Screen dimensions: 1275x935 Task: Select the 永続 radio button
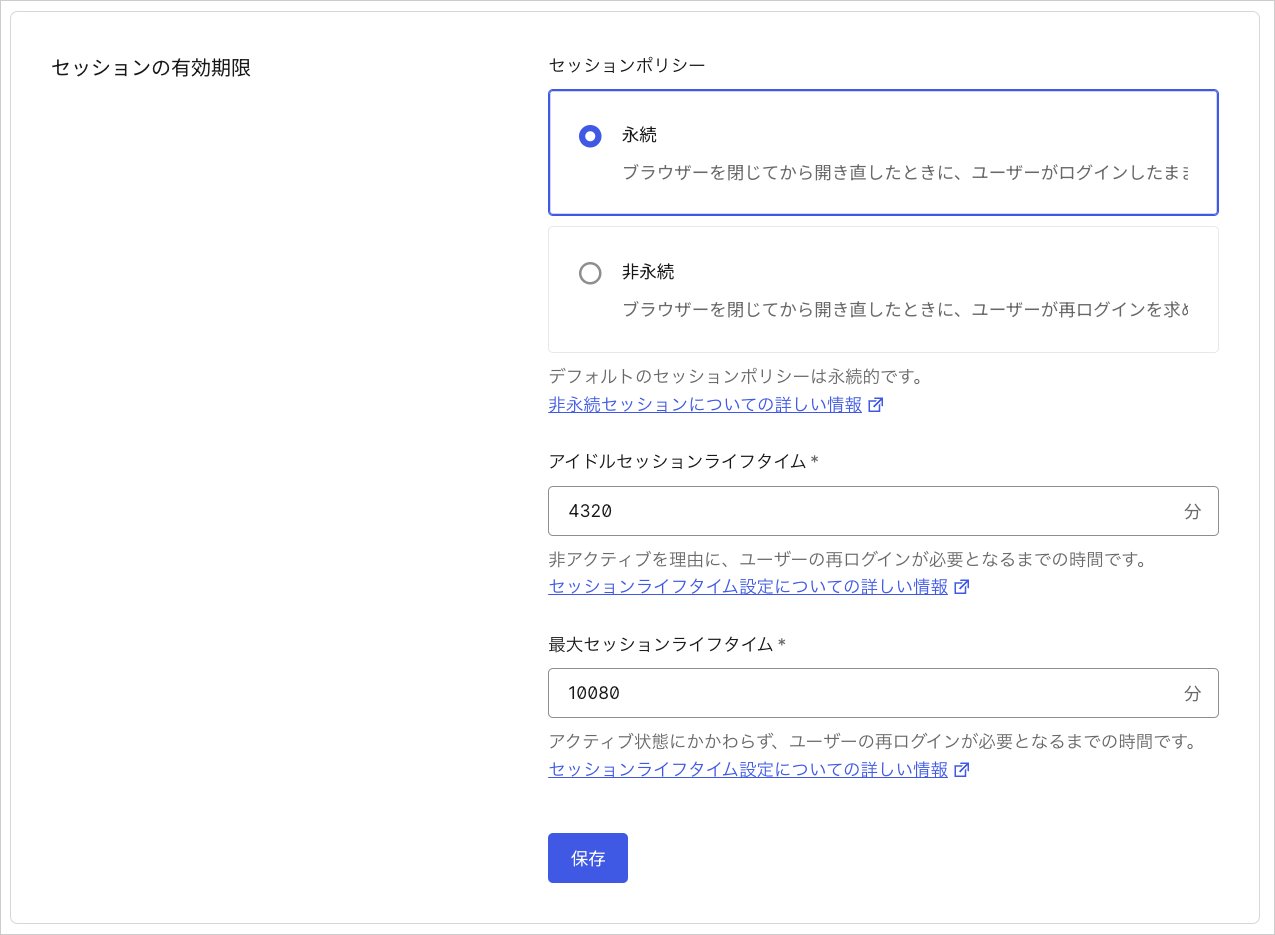click(590, 135)
